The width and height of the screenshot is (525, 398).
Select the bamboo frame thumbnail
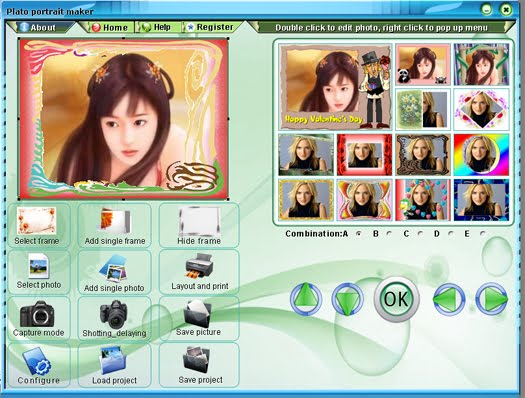tap(481, 64)
